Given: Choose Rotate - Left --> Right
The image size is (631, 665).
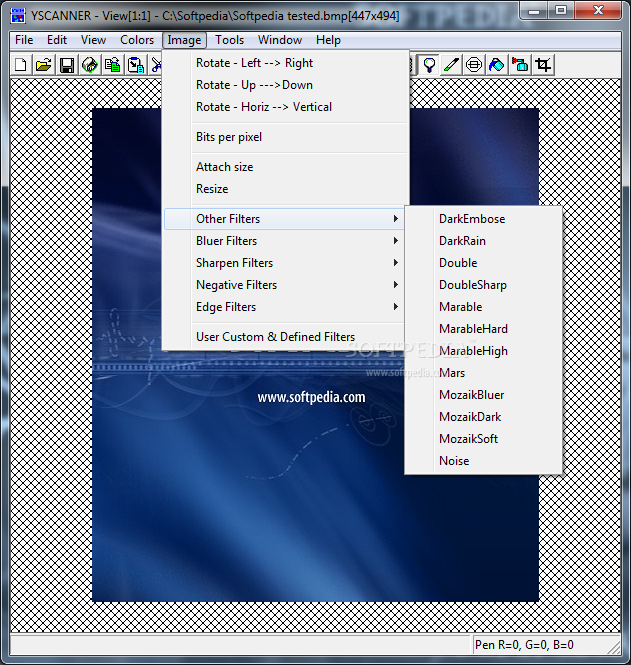Looking at the screenshot, I should pos(286,63).
